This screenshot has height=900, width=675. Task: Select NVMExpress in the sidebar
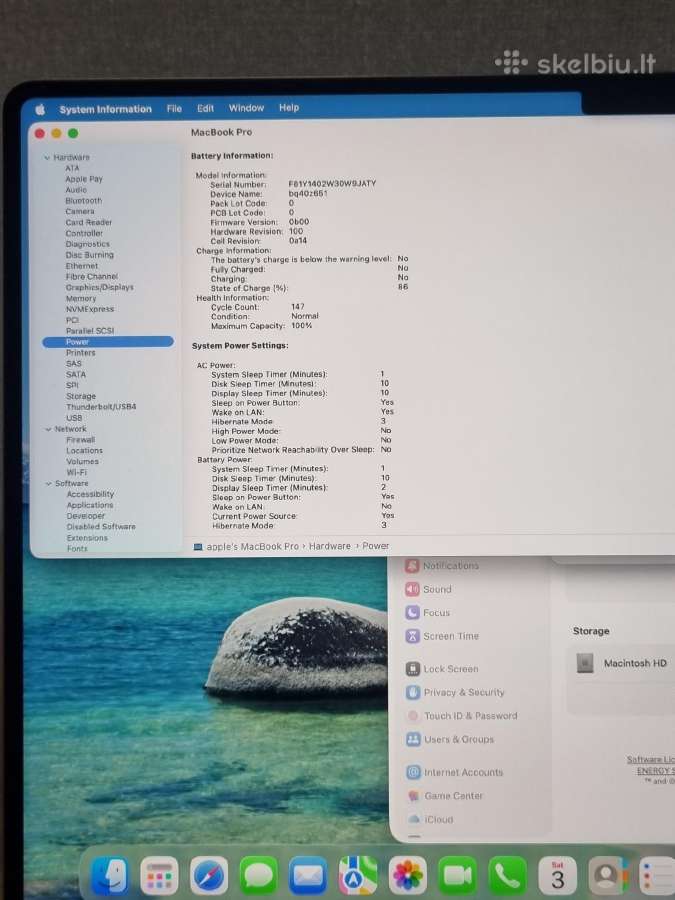(x=90, y=309)
